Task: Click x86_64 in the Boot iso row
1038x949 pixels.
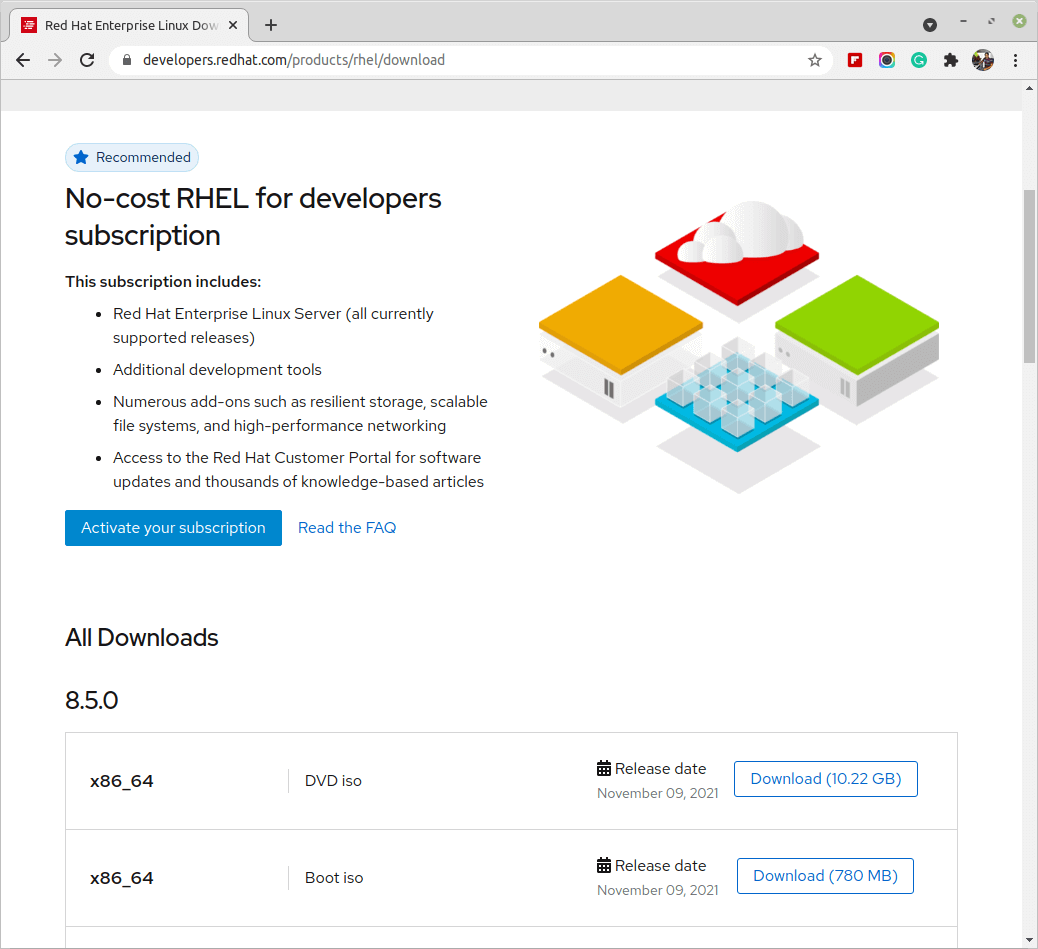Action: (122, 878)
